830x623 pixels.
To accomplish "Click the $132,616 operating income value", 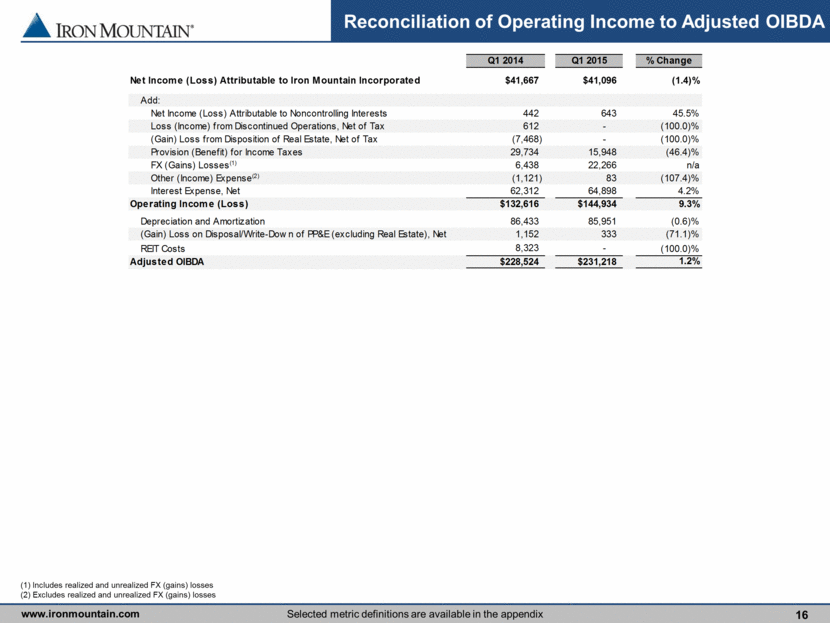I will [x=519, y=204].
